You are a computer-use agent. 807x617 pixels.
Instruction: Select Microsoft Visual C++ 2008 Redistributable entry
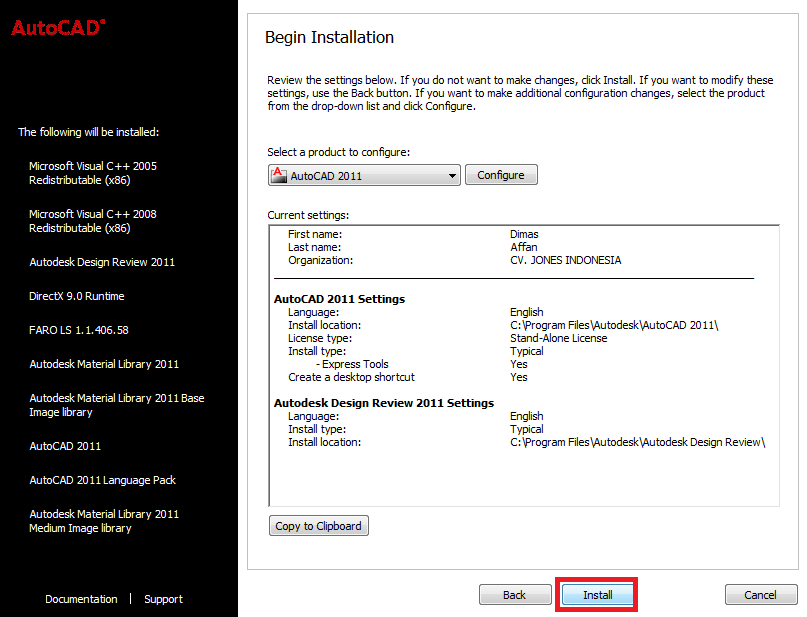click(x=93, y=221)
